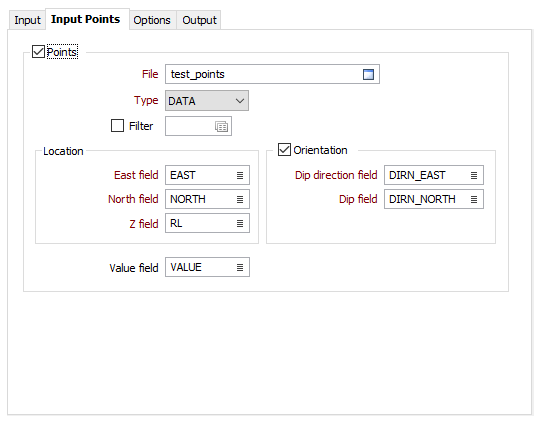This screenshot has width=538, height=424.
Task: Open file browser icon in File field
Action: (368, 74)
